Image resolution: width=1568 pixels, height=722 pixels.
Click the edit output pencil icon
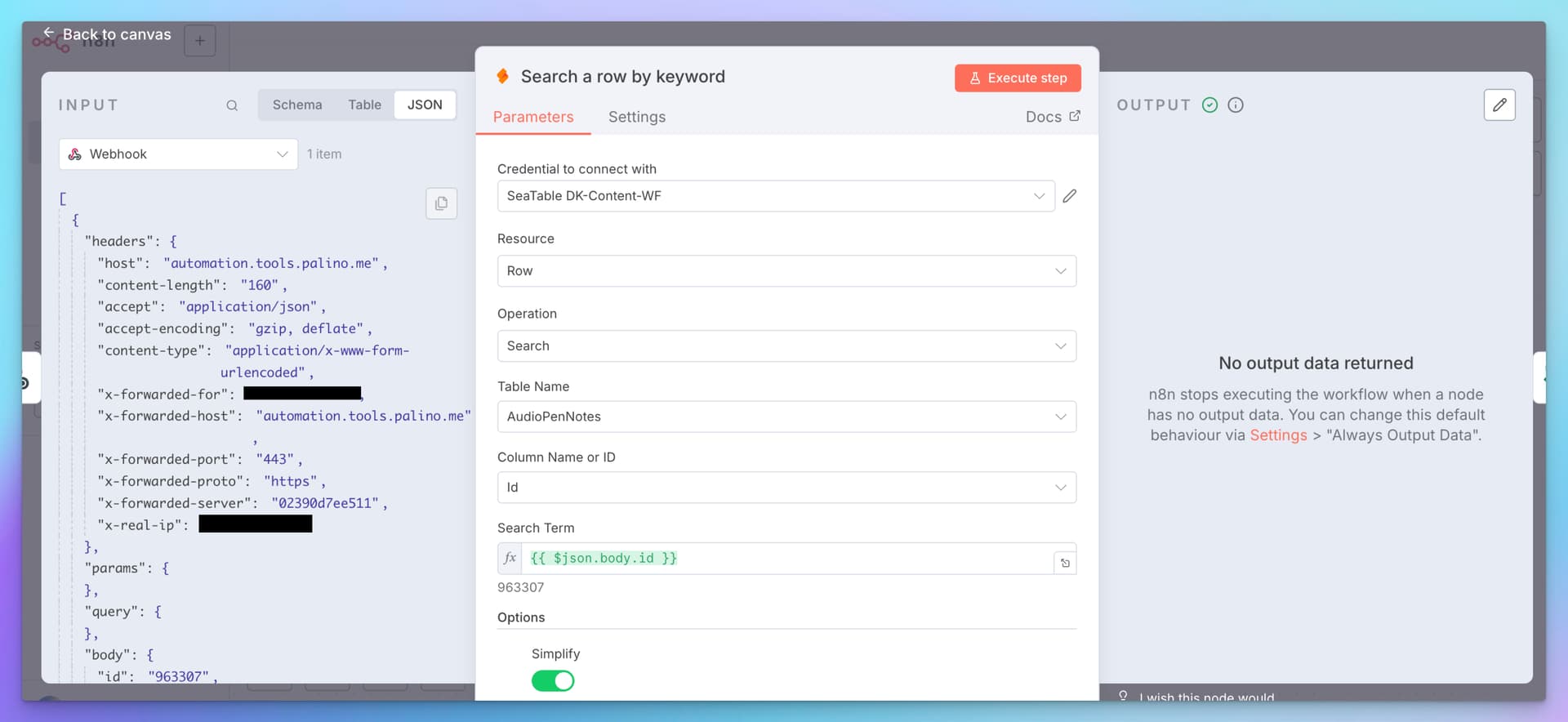coord(1499,105)
